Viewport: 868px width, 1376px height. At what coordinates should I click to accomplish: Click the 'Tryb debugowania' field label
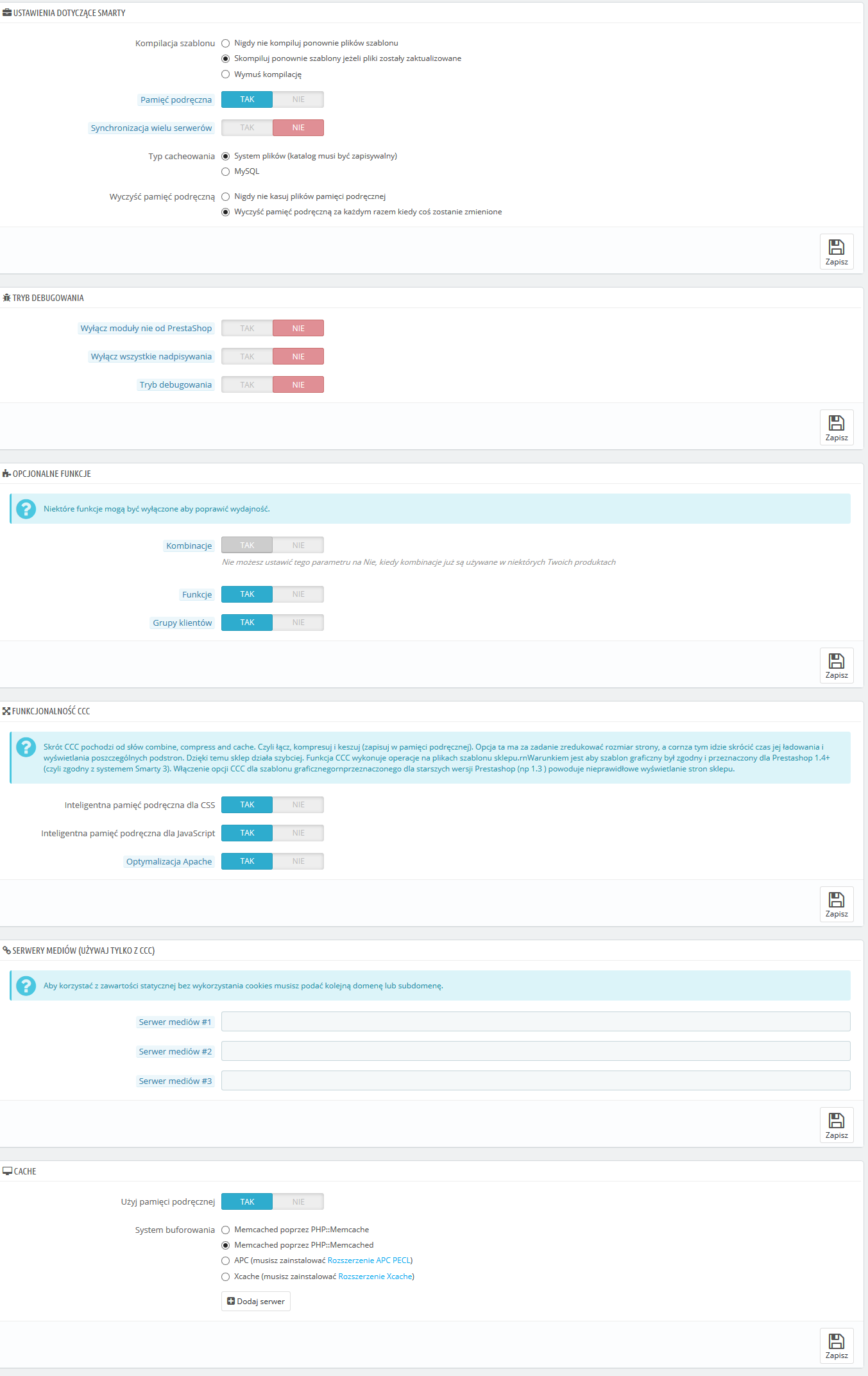click(x=176, y=384)
